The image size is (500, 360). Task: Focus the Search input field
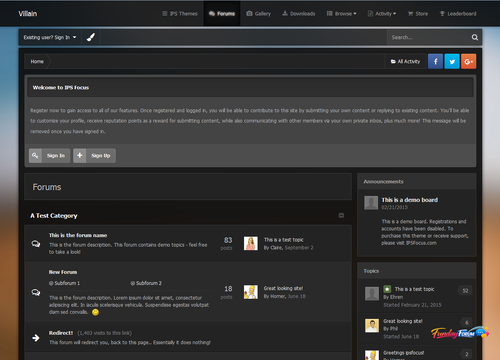tap(428, 37)
